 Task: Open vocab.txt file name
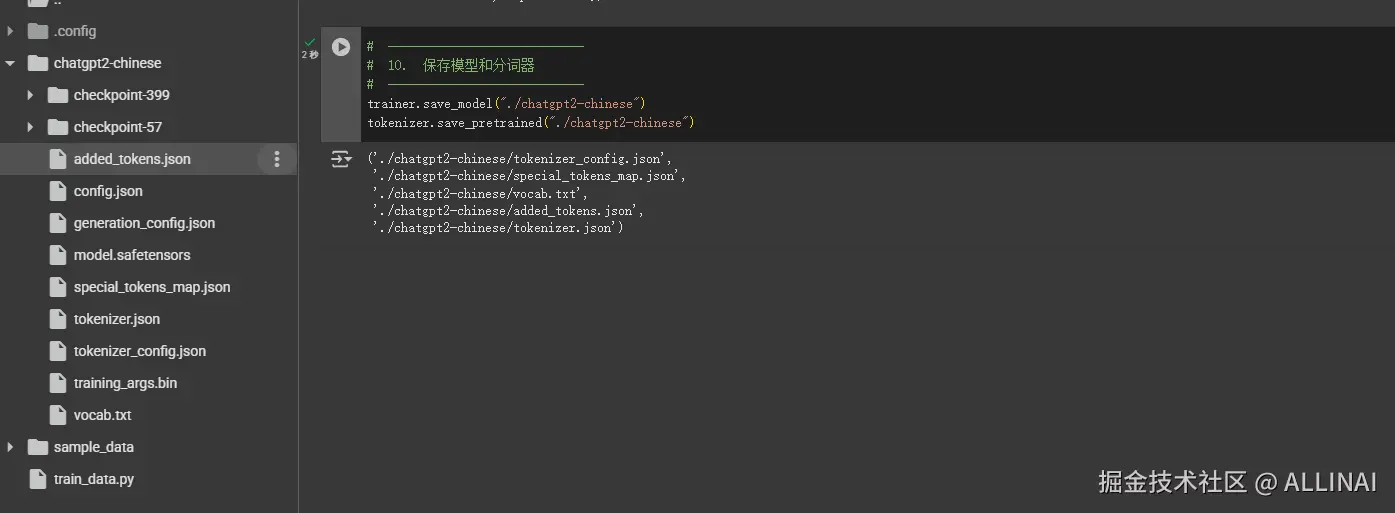coord(103,415)
